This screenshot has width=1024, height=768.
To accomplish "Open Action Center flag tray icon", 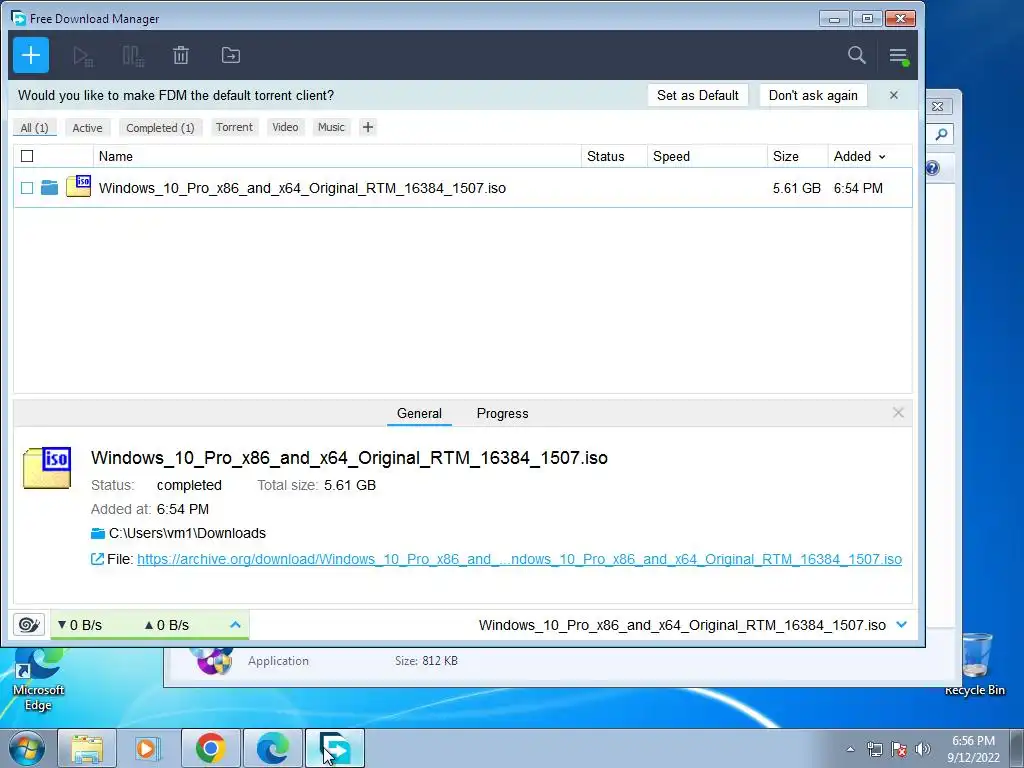I will pos(899,749).
